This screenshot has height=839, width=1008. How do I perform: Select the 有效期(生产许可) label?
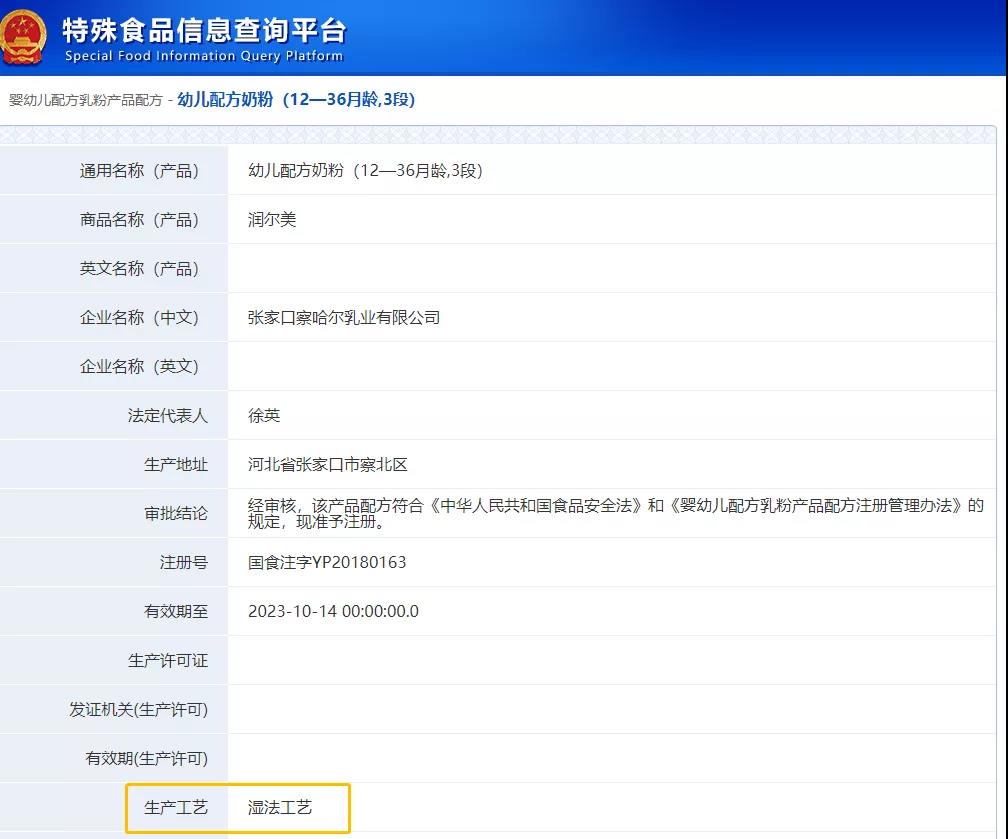click(x=147, y=758)
